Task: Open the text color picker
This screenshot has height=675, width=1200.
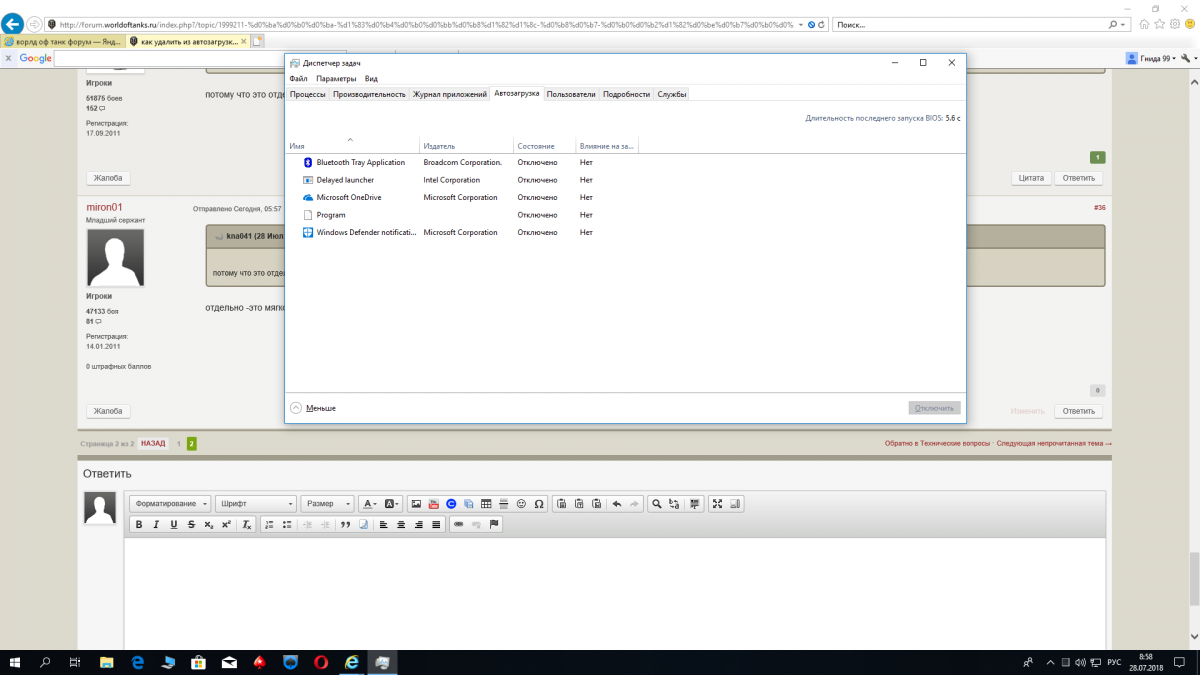Action: coord(369,504)
